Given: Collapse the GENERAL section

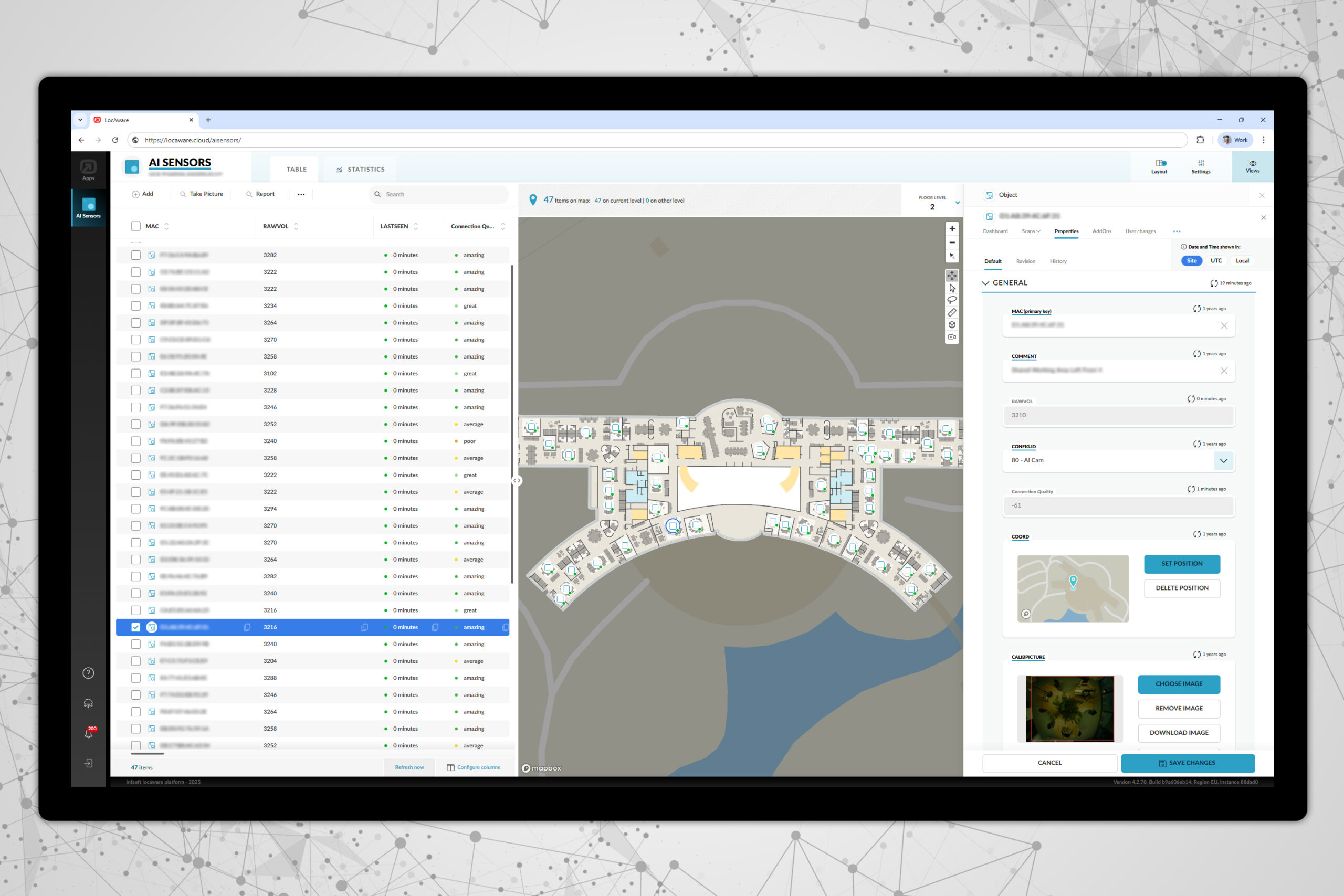Looking at the screenshot, I should point(985,283).
